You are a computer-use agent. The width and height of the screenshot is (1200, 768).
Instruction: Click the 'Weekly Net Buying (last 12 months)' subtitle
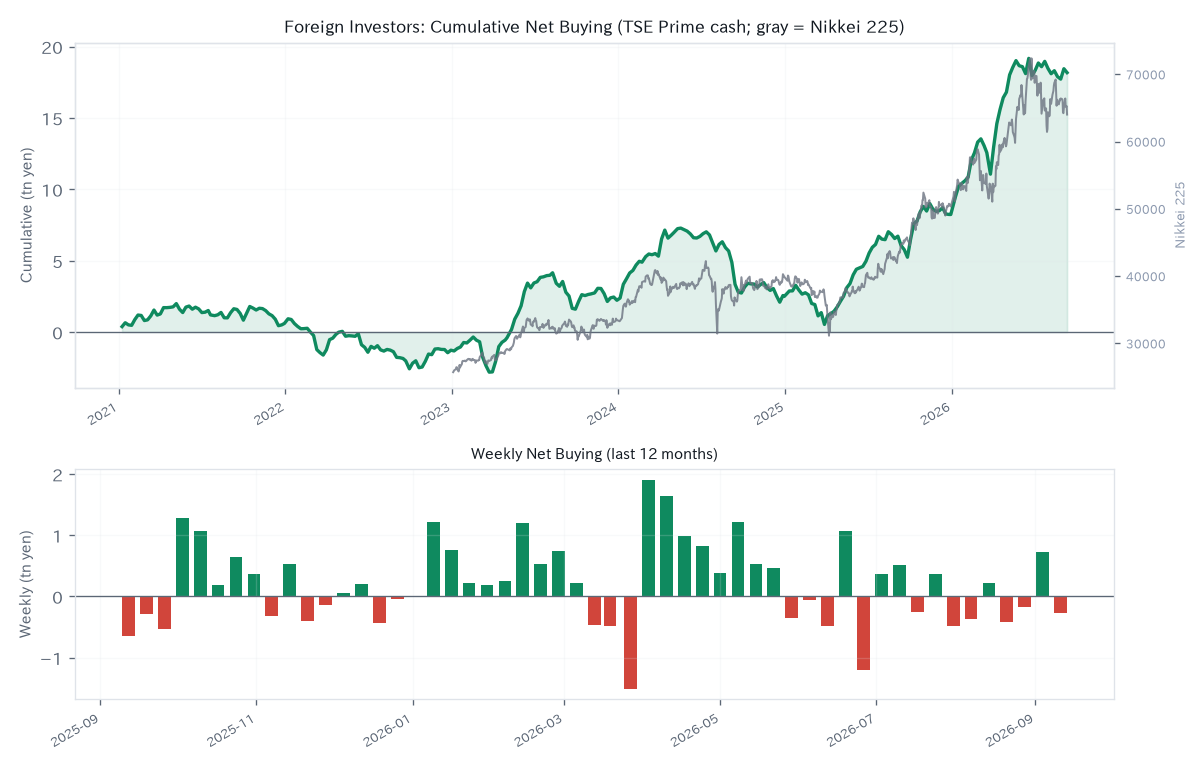tap(594, 454)
